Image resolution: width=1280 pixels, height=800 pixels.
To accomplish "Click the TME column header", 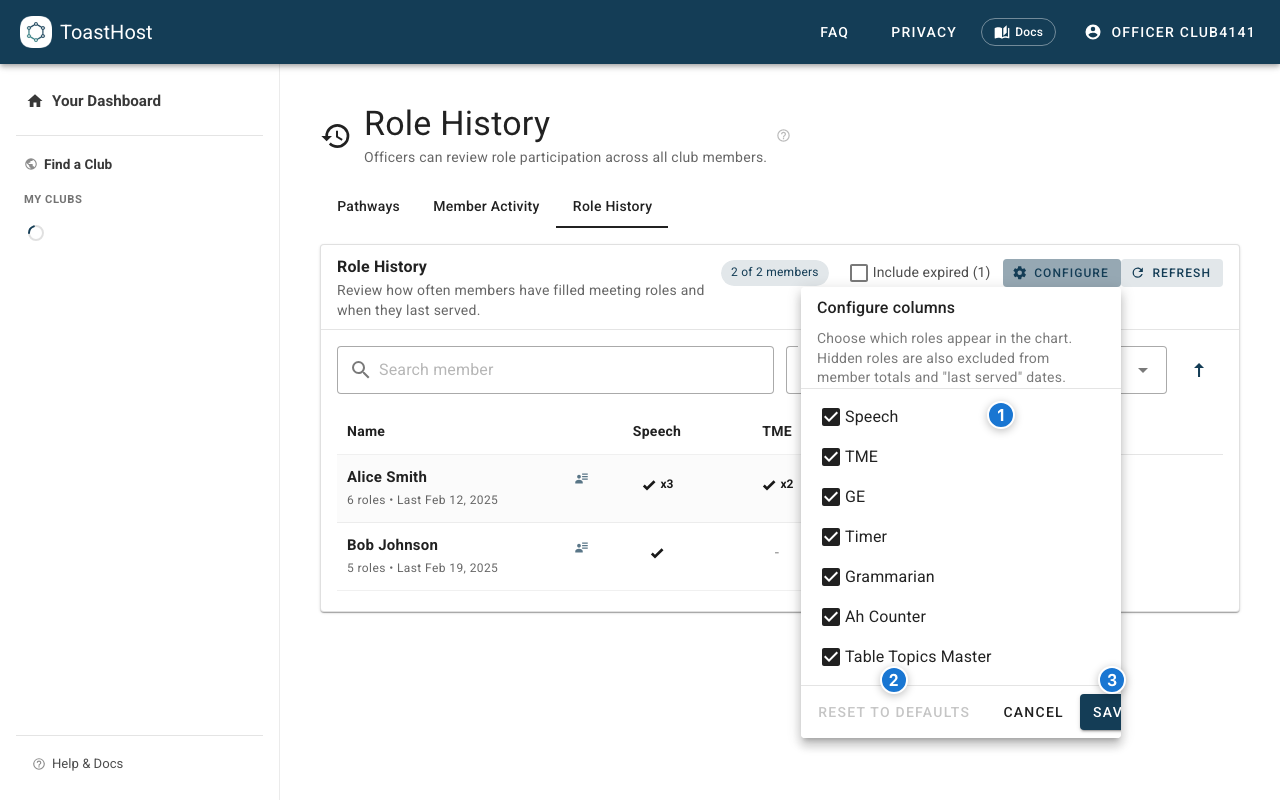I will [x=777, y=431].
